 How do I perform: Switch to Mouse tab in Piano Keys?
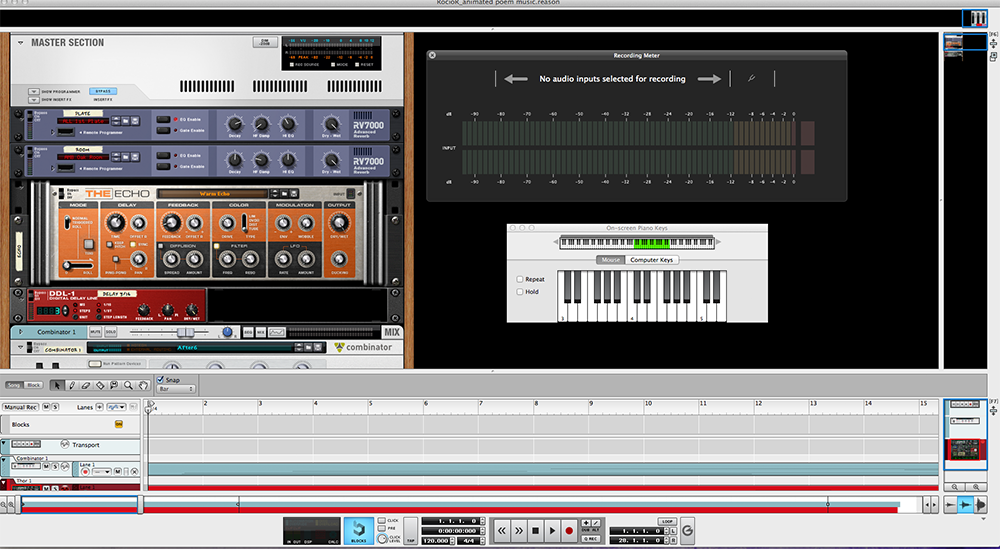pos(610,260)
